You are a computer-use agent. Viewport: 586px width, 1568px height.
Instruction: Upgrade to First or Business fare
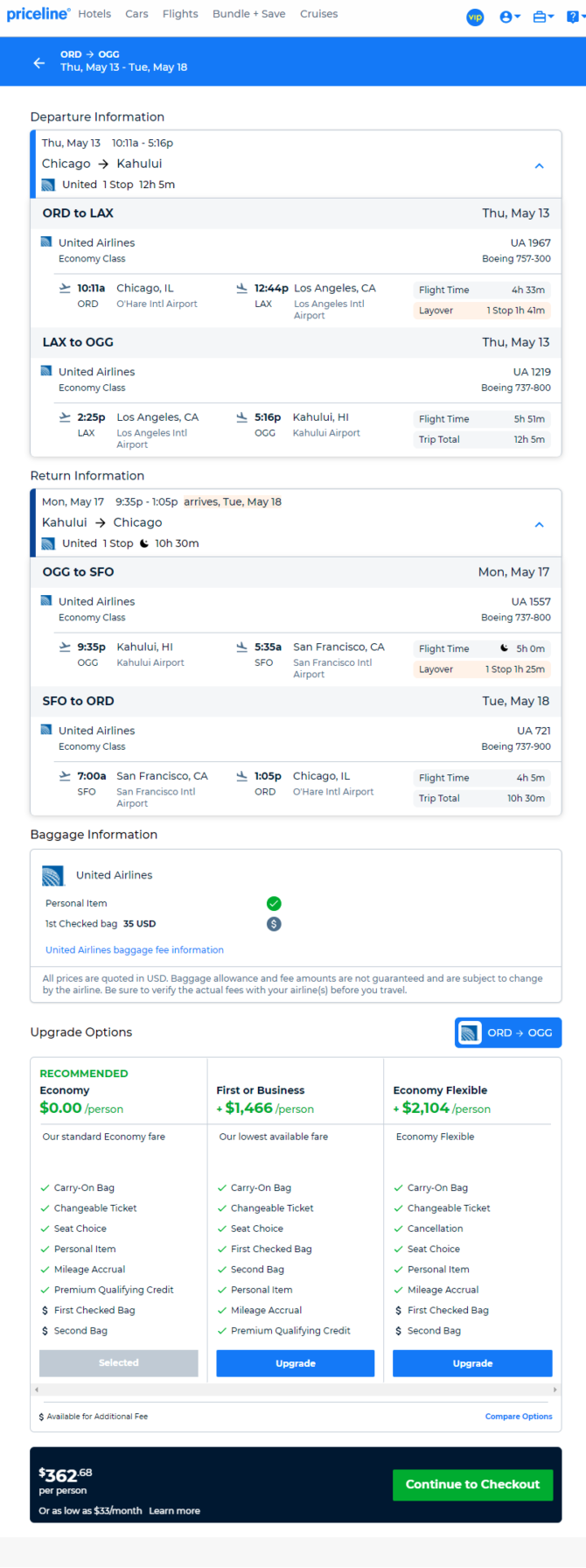point(296,1363)
